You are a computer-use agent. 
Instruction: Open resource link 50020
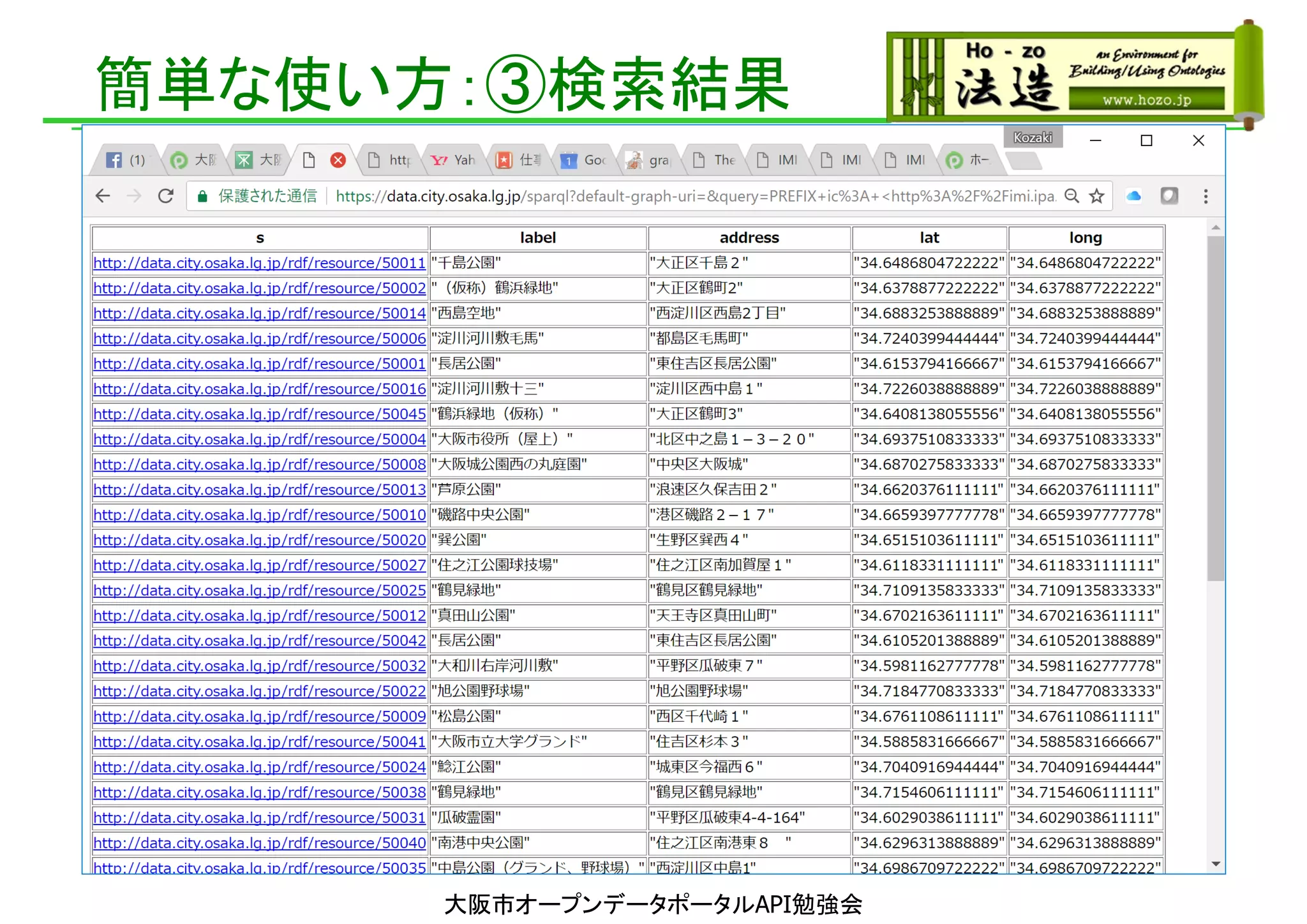[259, 540]
